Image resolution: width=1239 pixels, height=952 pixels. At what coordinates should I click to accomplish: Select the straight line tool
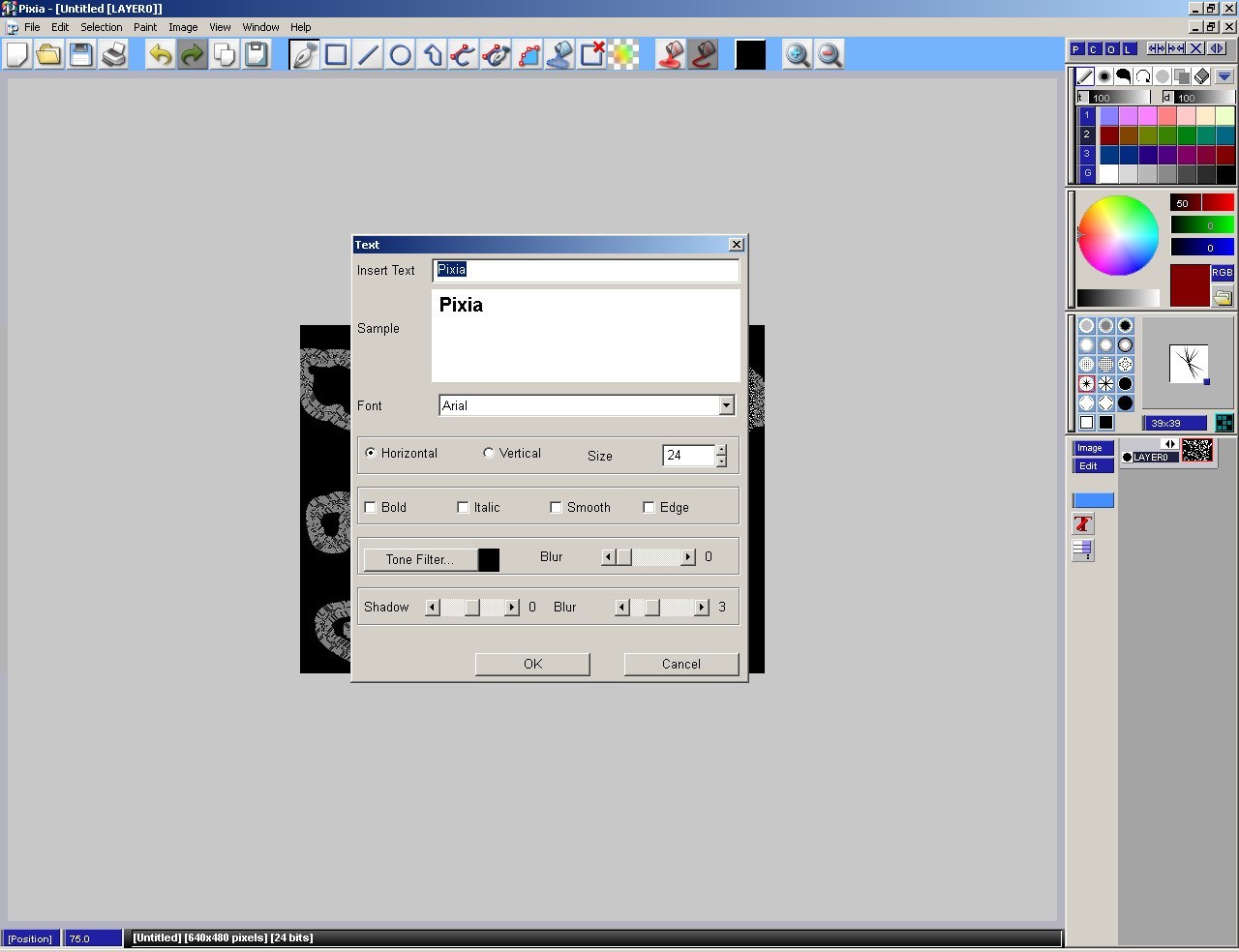click(368, 54)
